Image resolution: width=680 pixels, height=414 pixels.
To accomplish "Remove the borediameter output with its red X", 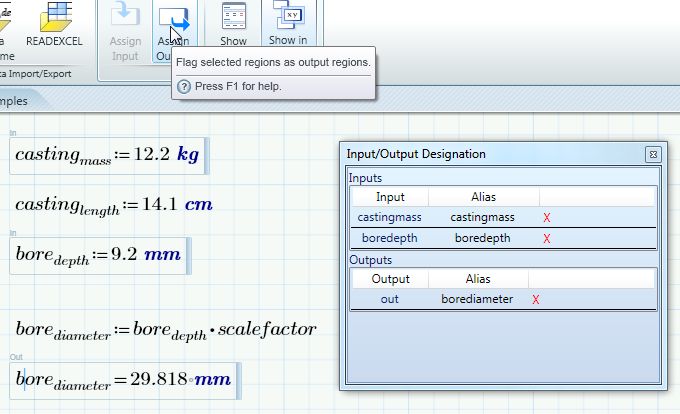I will pyautogui.click(x=536, y=300).
